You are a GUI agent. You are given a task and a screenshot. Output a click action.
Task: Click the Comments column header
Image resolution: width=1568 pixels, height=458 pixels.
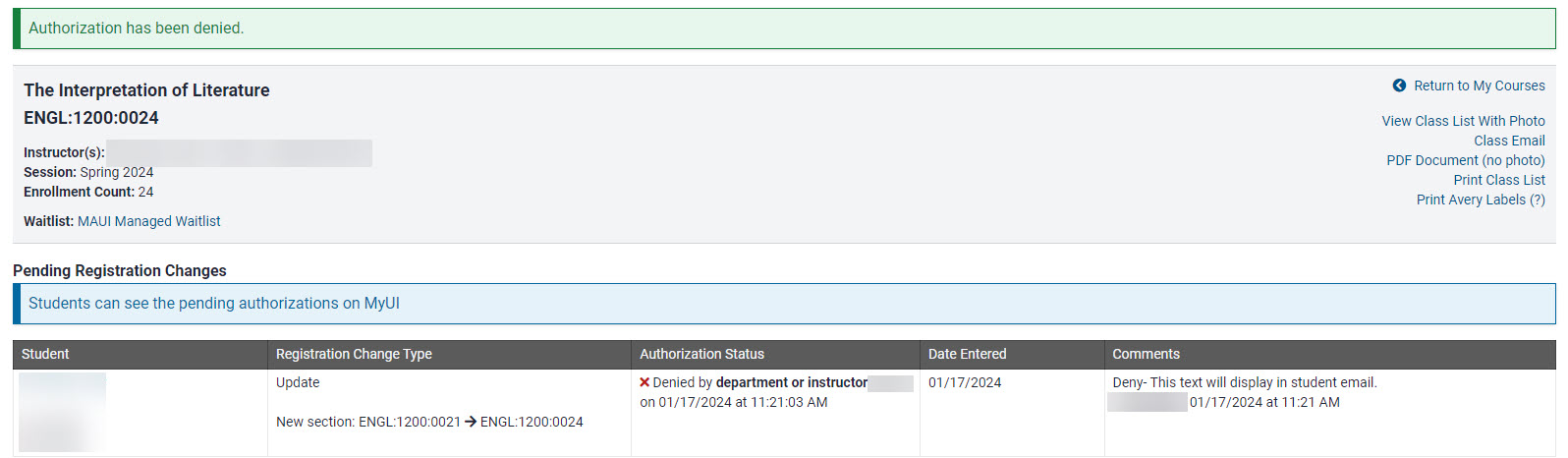click(x=1146, y=354)
